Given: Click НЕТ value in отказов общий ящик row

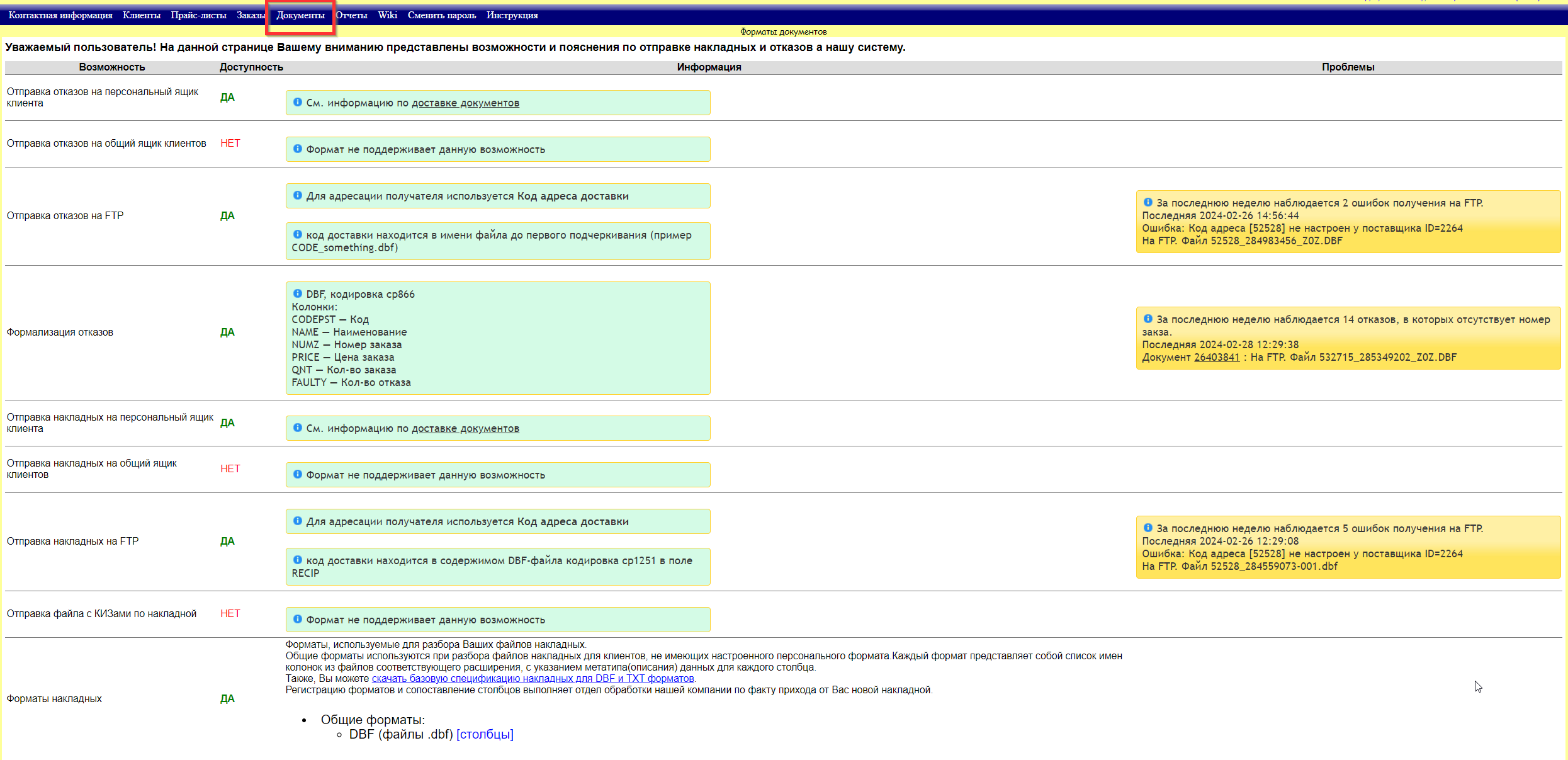Looking at the screenshot, I should [x=230, y=143].
